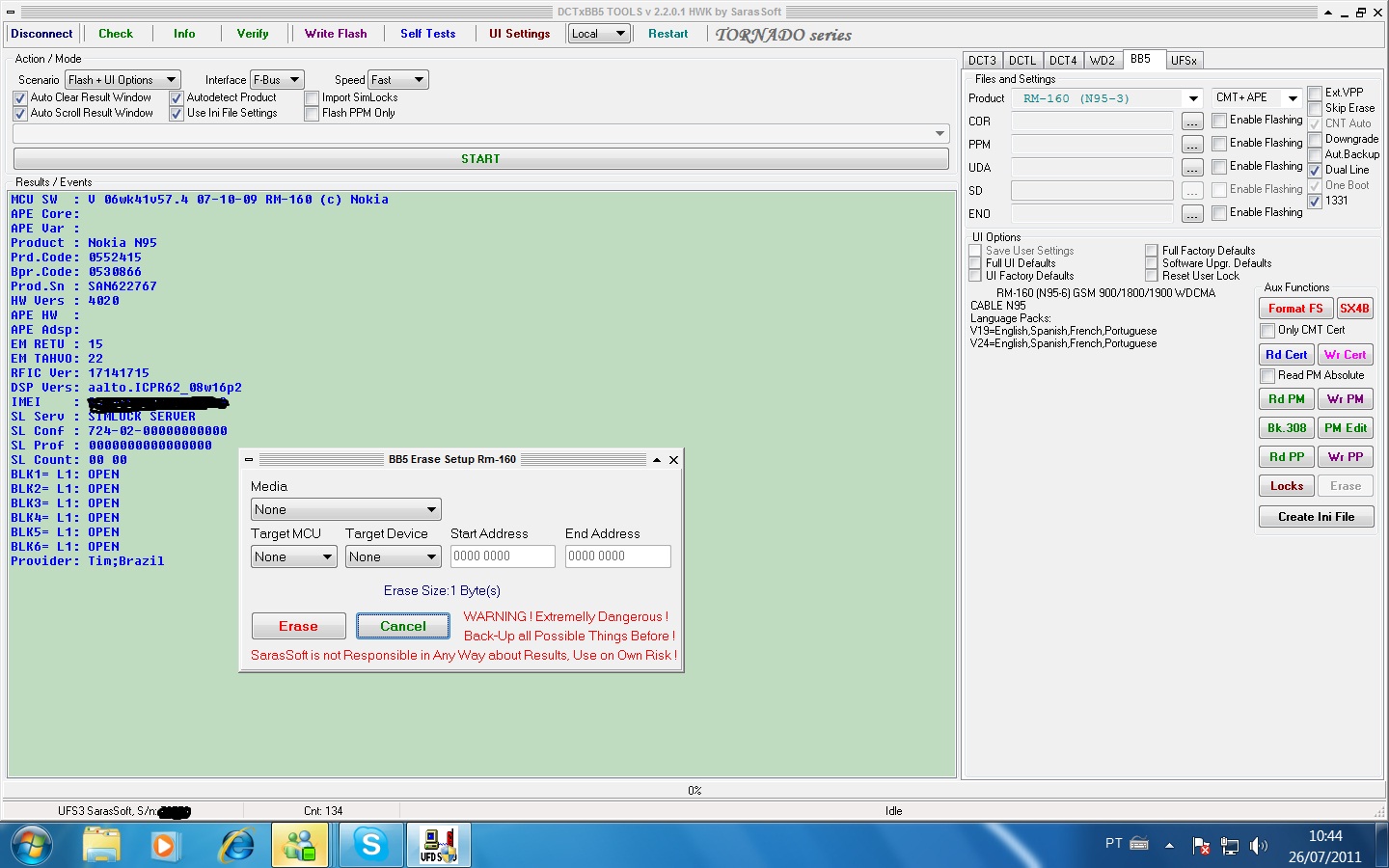The image size is (1389, 868).
Task: Click the UFD taskbar application icon
Action: point(438,846)
